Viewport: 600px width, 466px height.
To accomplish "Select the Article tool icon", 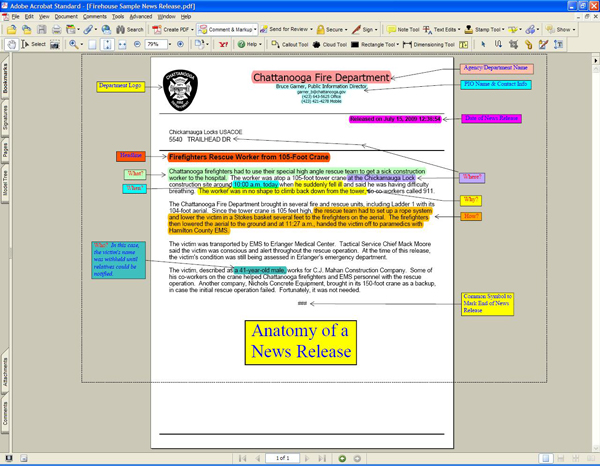I will click(498, 44).
